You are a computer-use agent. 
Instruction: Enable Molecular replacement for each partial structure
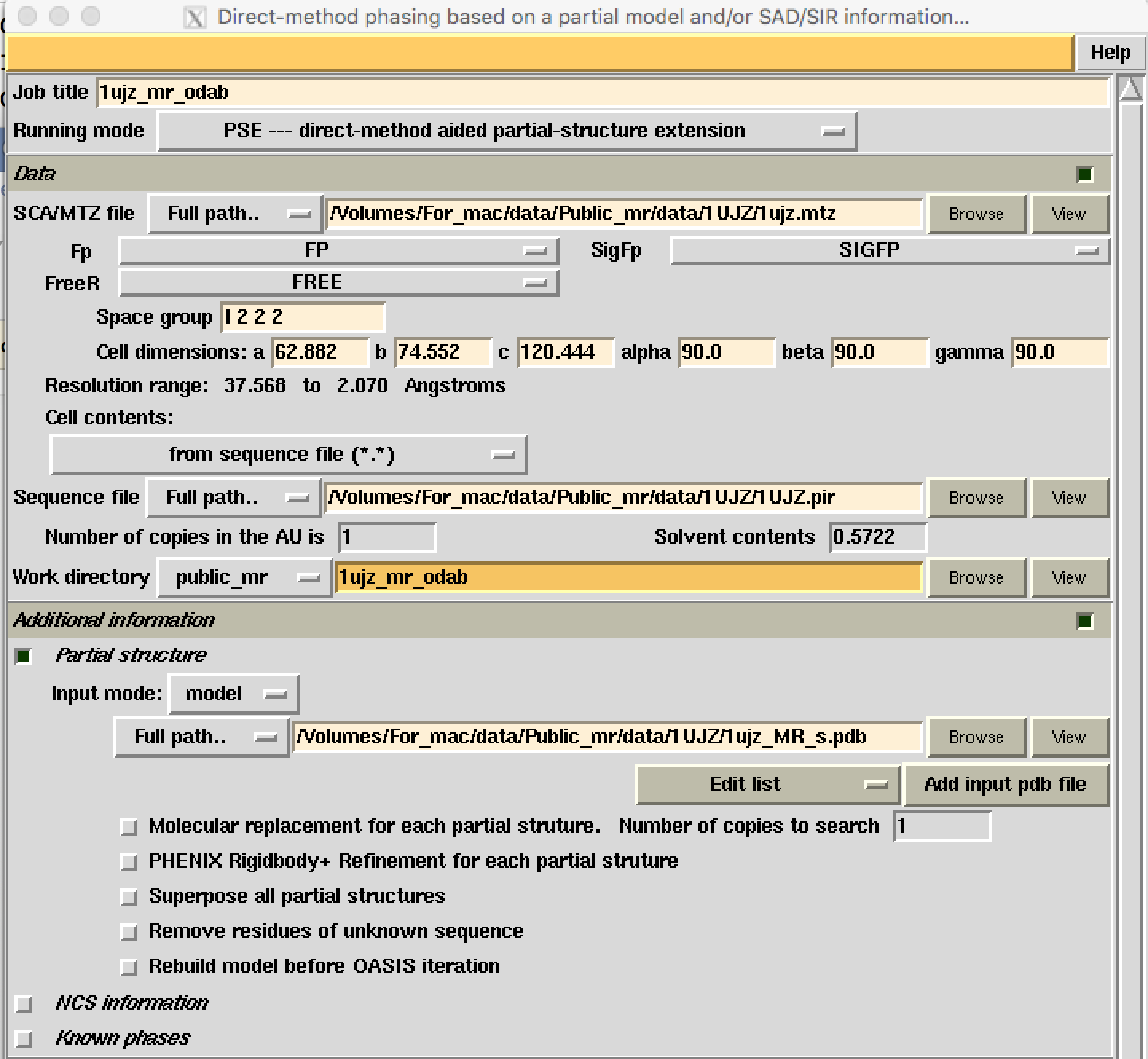pos(128,827)
